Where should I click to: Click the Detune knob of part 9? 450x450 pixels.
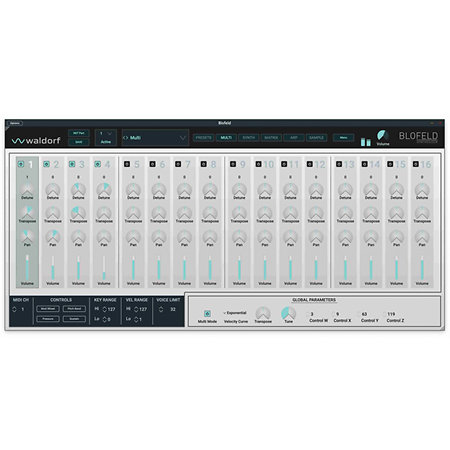(239, 189)
